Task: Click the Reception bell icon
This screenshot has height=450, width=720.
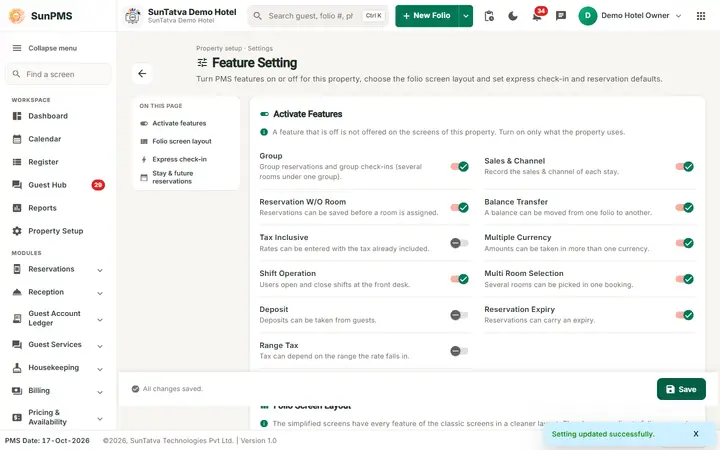Action: tap(17, 292)
